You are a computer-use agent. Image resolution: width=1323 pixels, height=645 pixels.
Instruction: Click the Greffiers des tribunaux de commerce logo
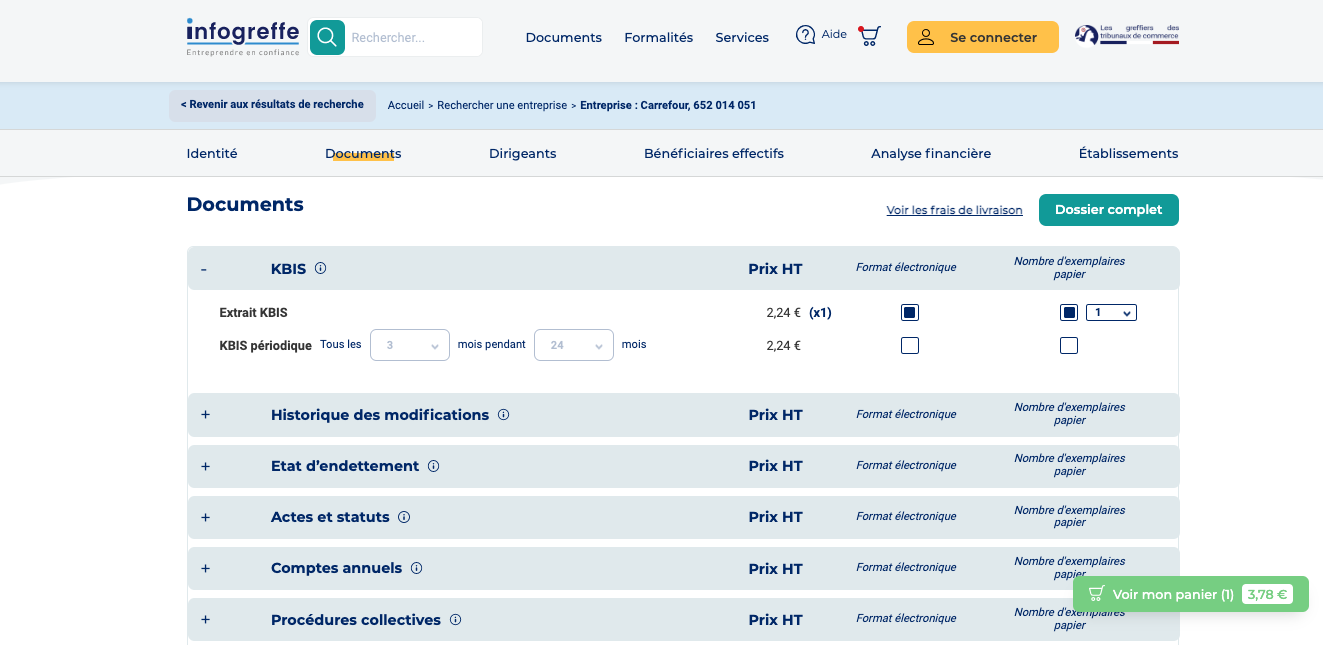1127,35
